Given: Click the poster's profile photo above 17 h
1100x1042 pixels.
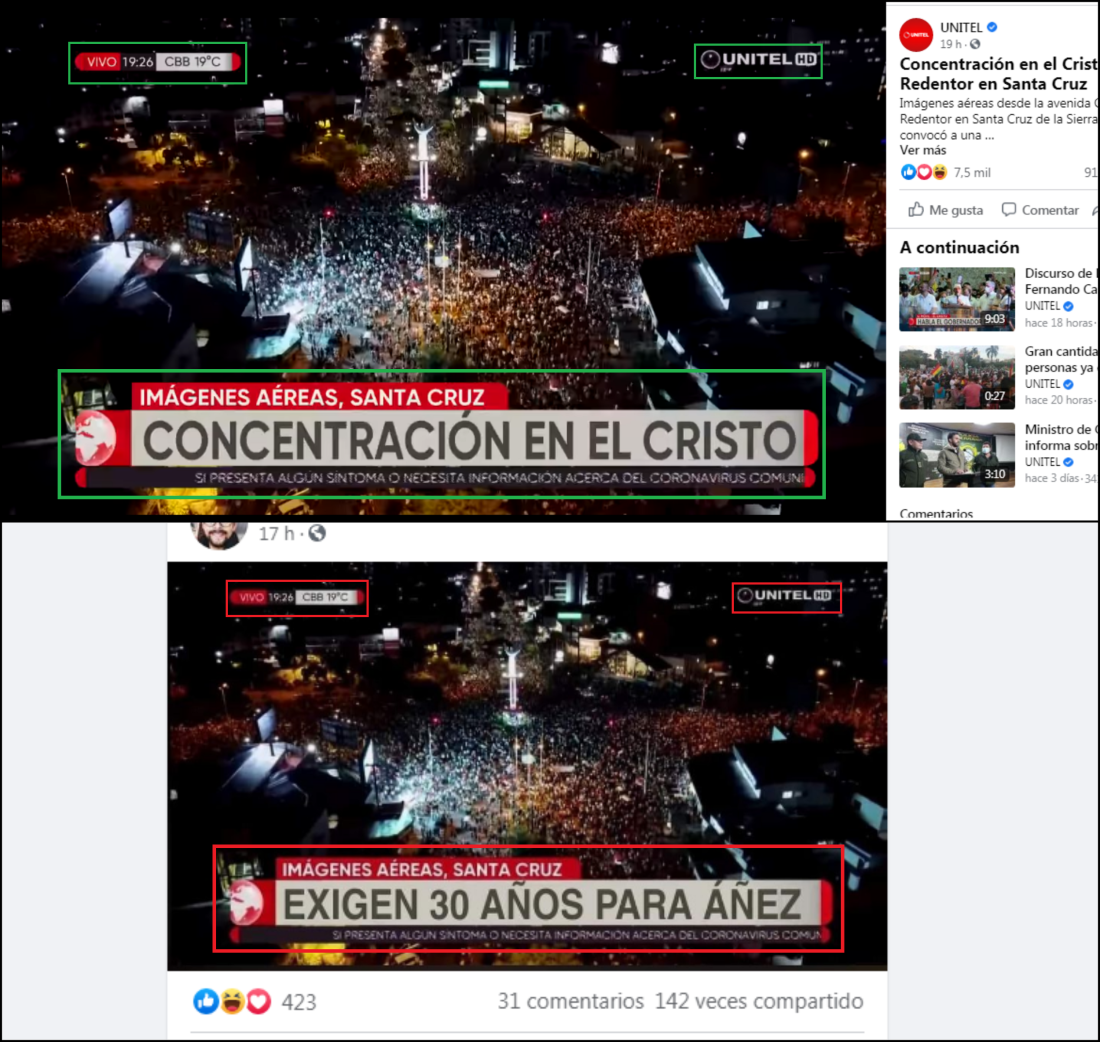Looking at the screenshot, I should point(219,535).
